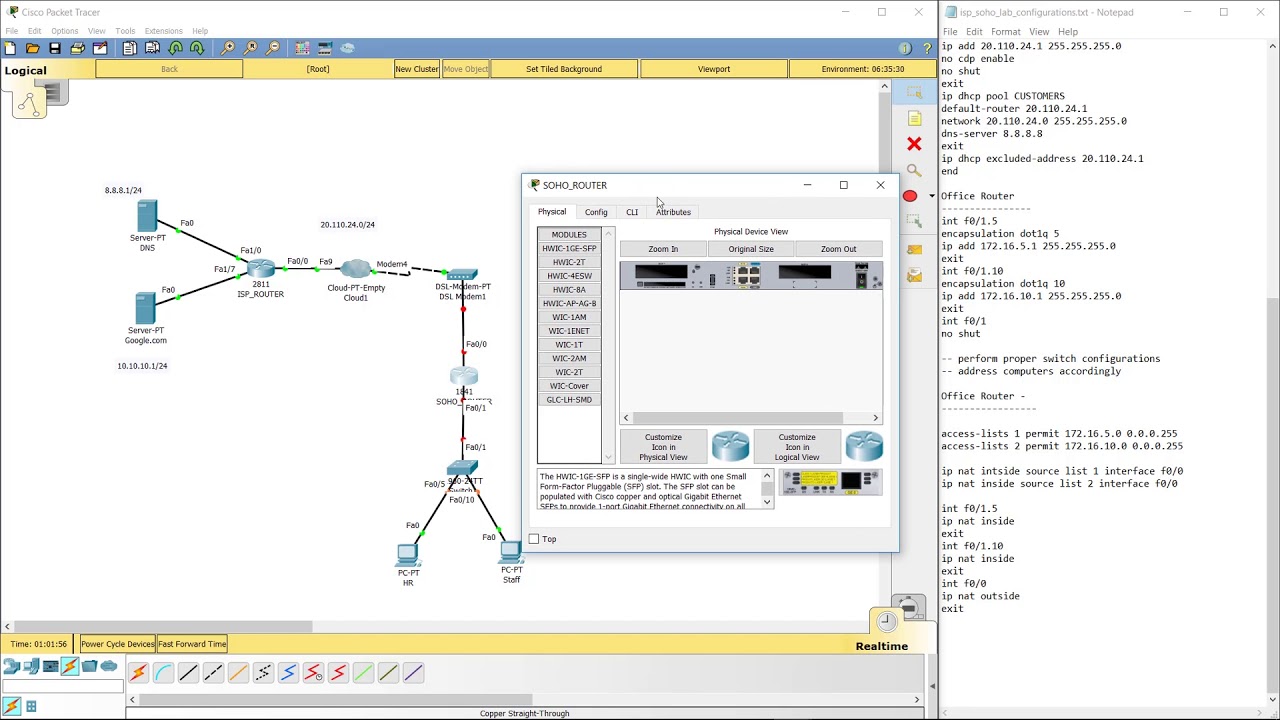This screenshot has width=1280, height=720.
Task: Click Set Tiled Background
Action: [x=564, y=69]
